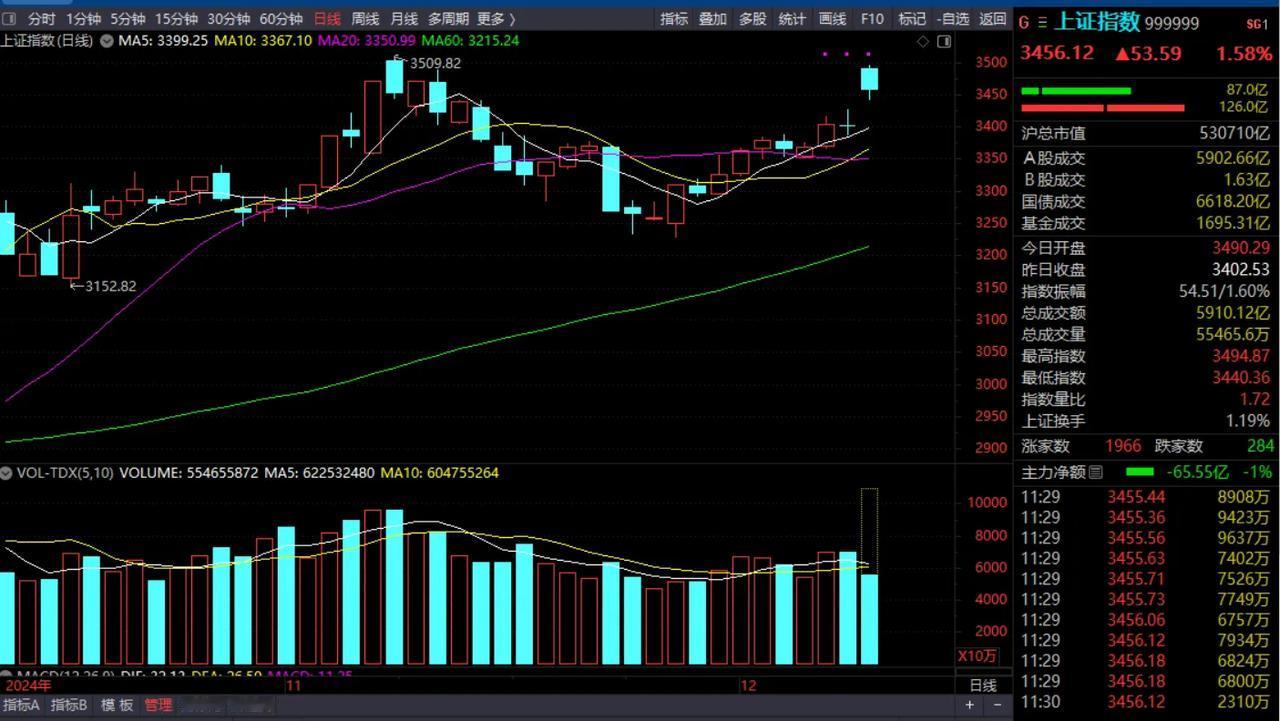Viewport: 1280px width, 721px height.
Task: Click the A股成交 value 5902.66亿
Action: click(x=1233, y=158)
